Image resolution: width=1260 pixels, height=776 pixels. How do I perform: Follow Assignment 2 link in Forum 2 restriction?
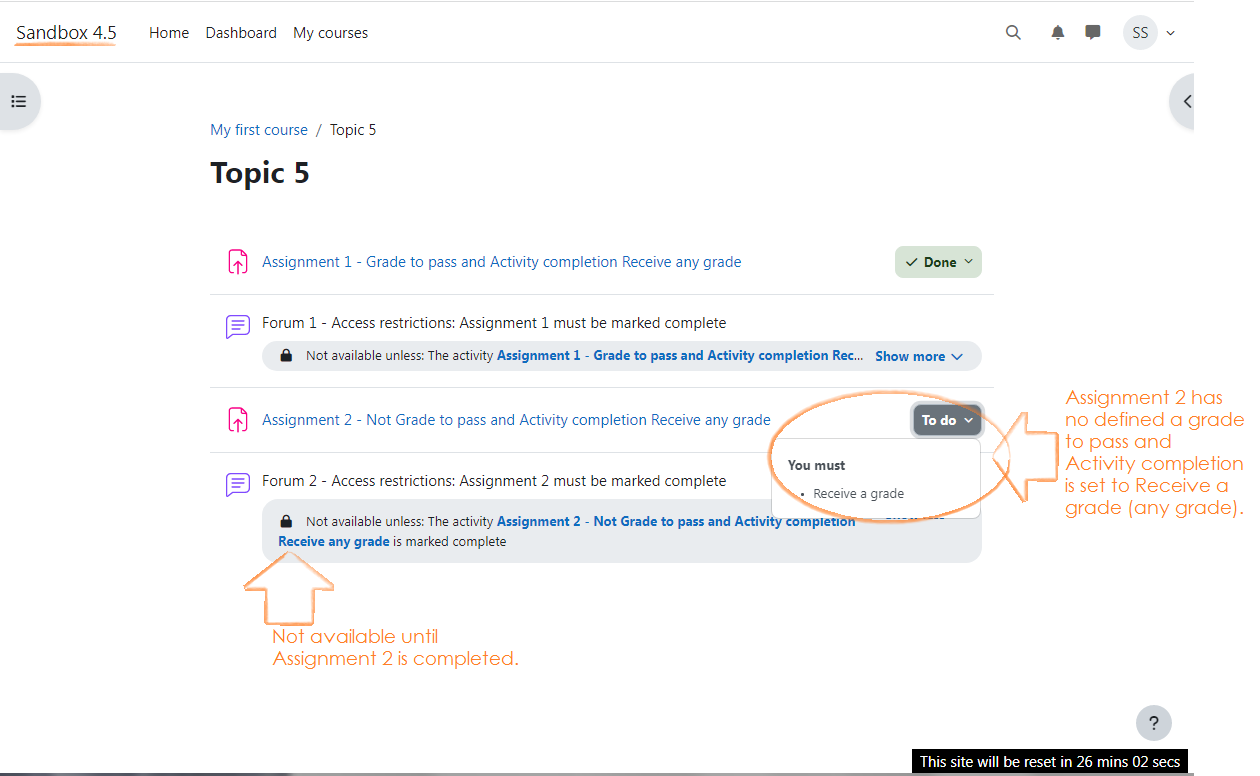point(567,531)
